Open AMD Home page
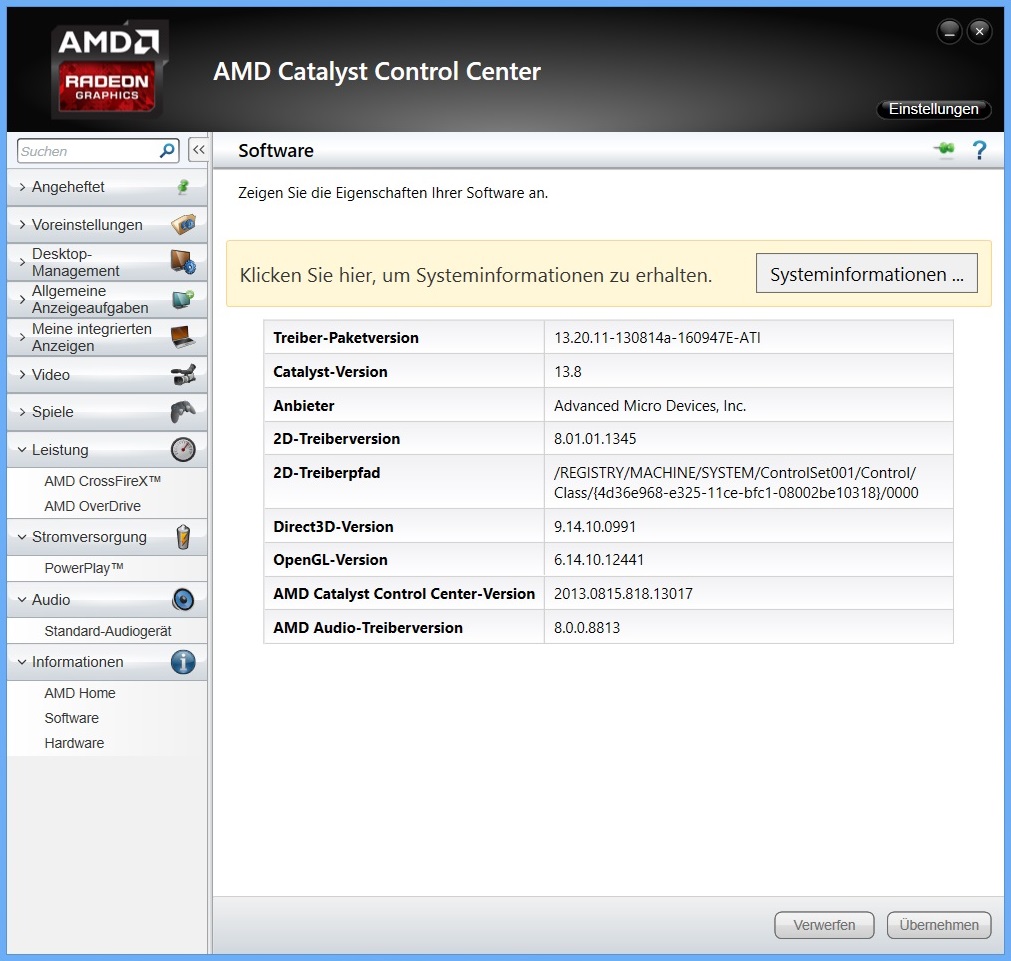1011x961 pixels. (x=80, y=693)
